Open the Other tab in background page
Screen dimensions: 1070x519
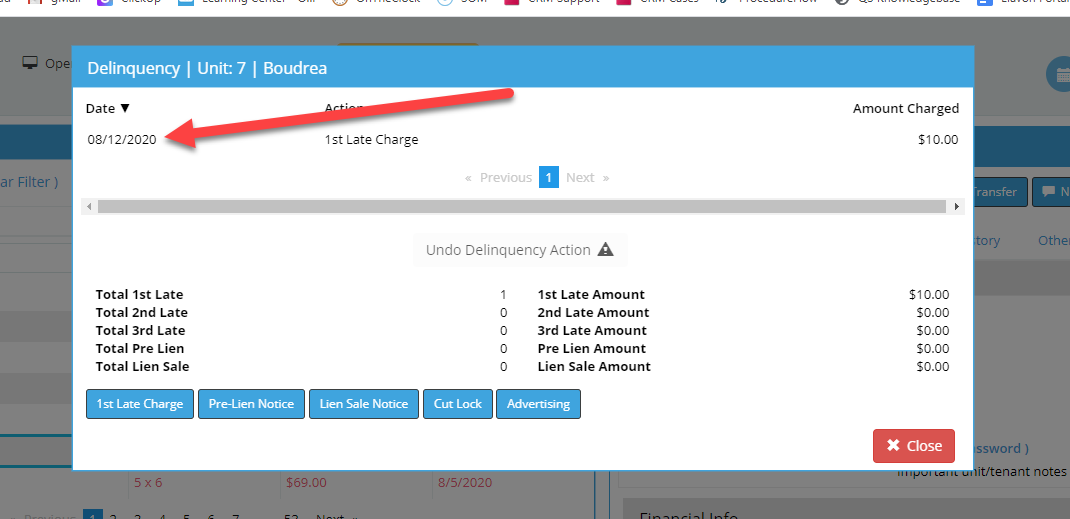(1054, 241)
